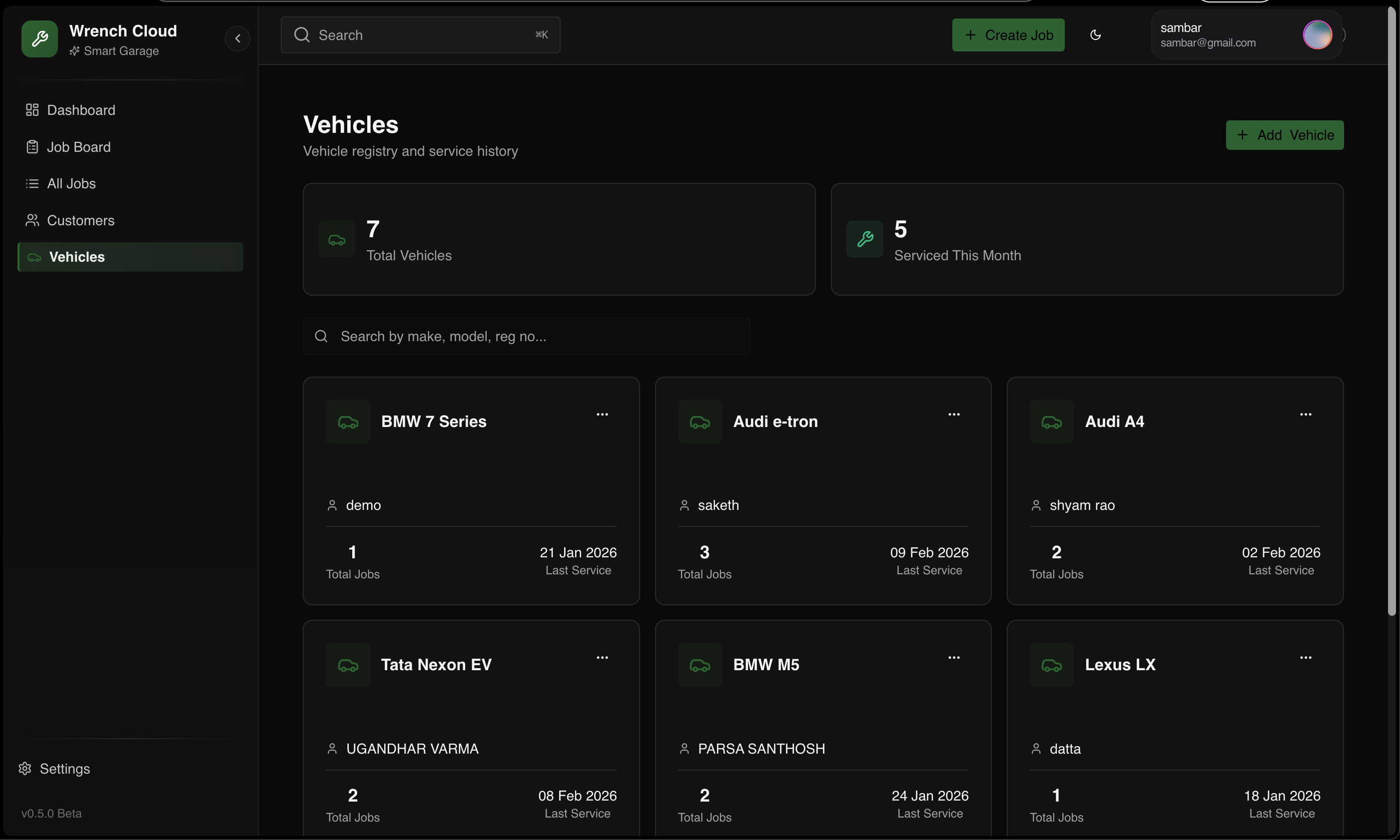Open All Jobs list
Screen dimensions: 1400x840
pos(130,183)
